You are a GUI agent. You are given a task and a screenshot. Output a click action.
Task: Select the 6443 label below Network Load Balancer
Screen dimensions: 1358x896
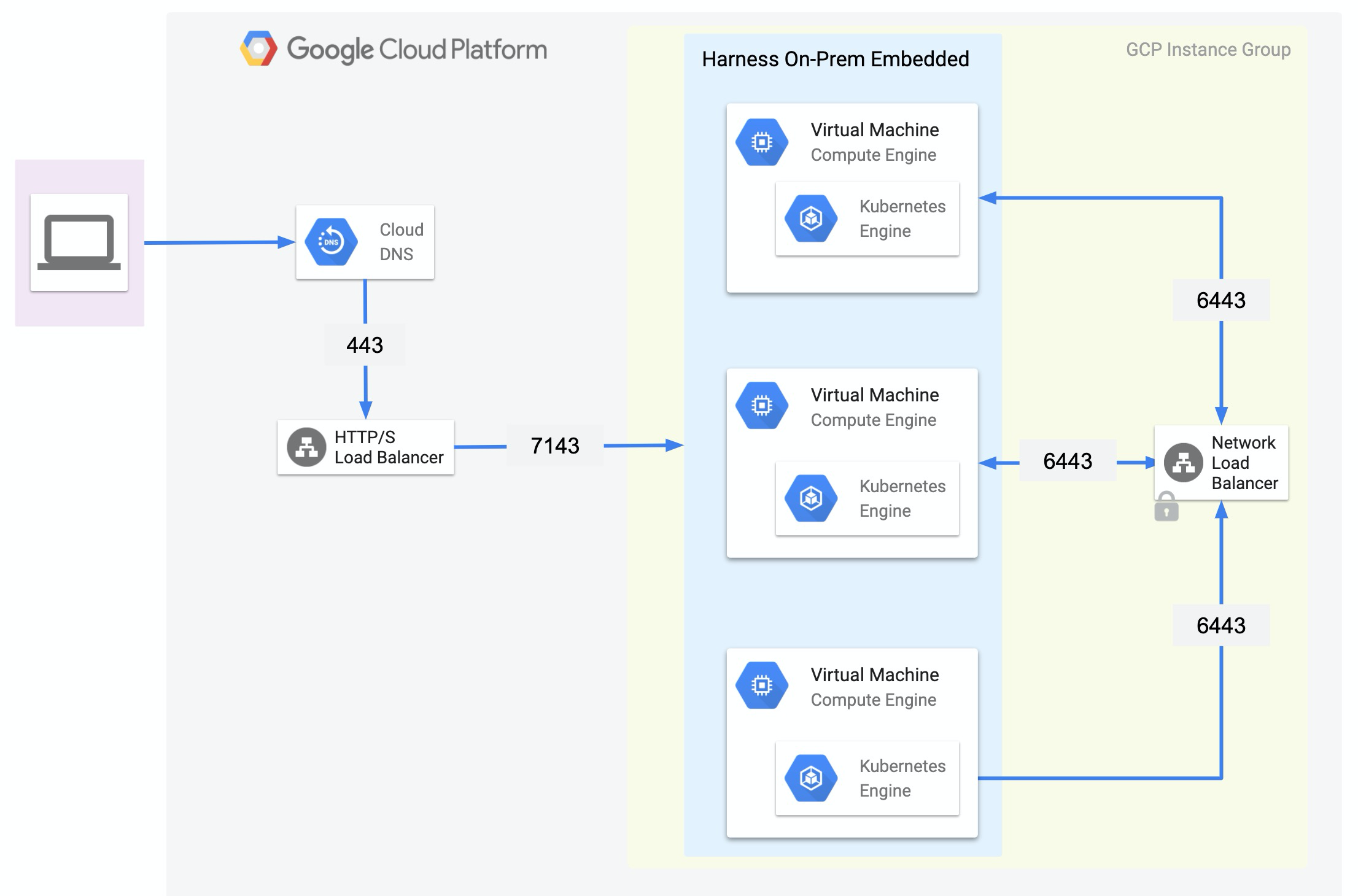[x=1221, y=625]
